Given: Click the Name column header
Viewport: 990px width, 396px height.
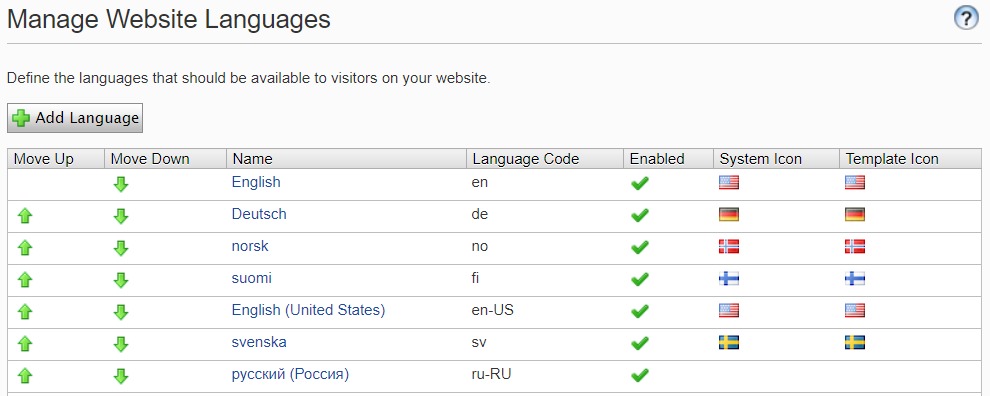Looking at the screenshot, I should point(252,159).
